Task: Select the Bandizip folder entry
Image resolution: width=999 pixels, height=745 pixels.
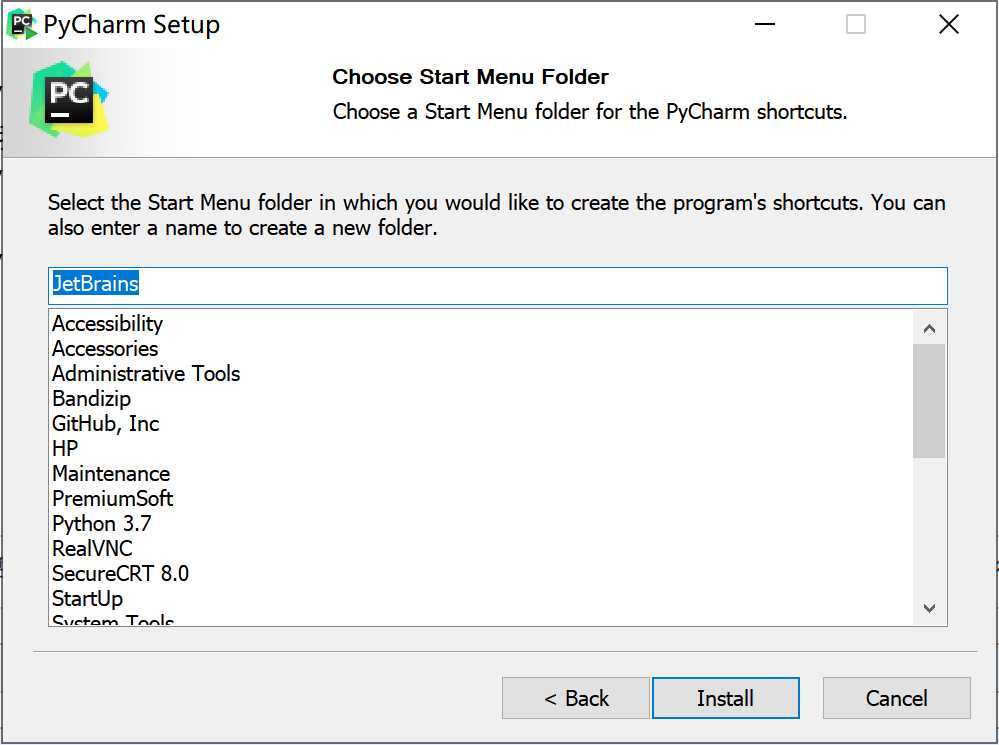Action: (91, 399)
